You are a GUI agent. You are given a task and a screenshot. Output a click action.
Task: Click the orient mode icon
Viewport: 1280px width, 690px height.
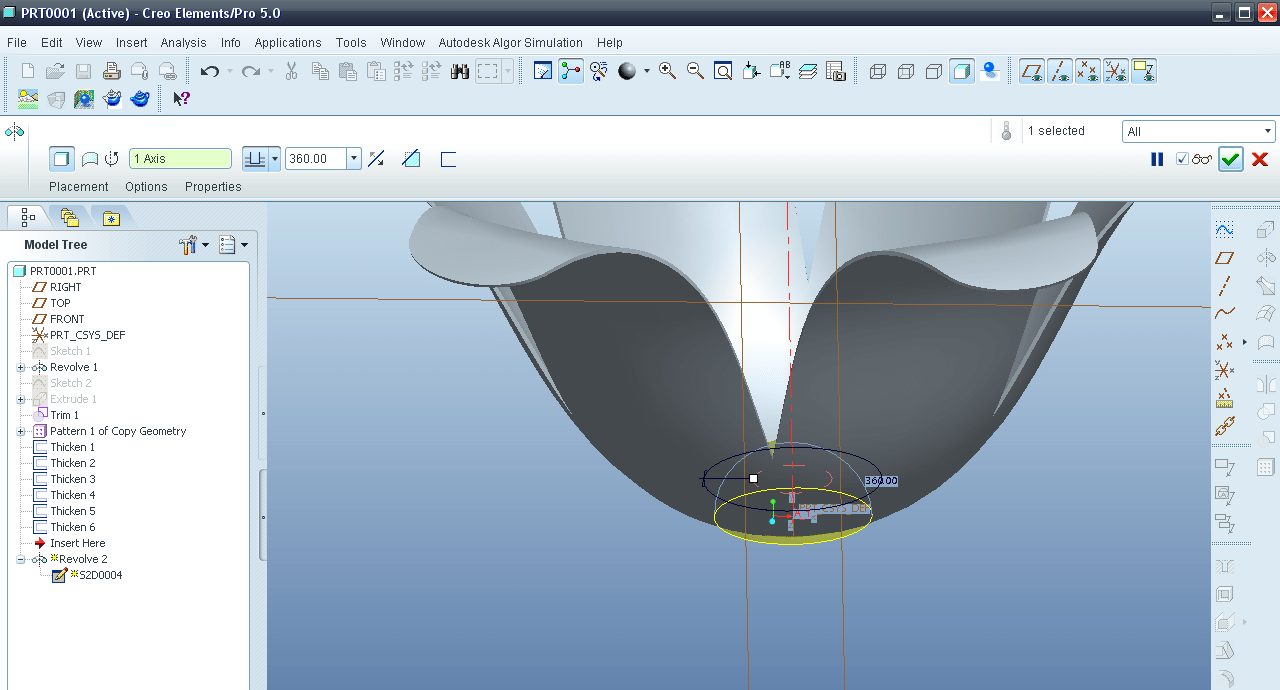[599, 71]
